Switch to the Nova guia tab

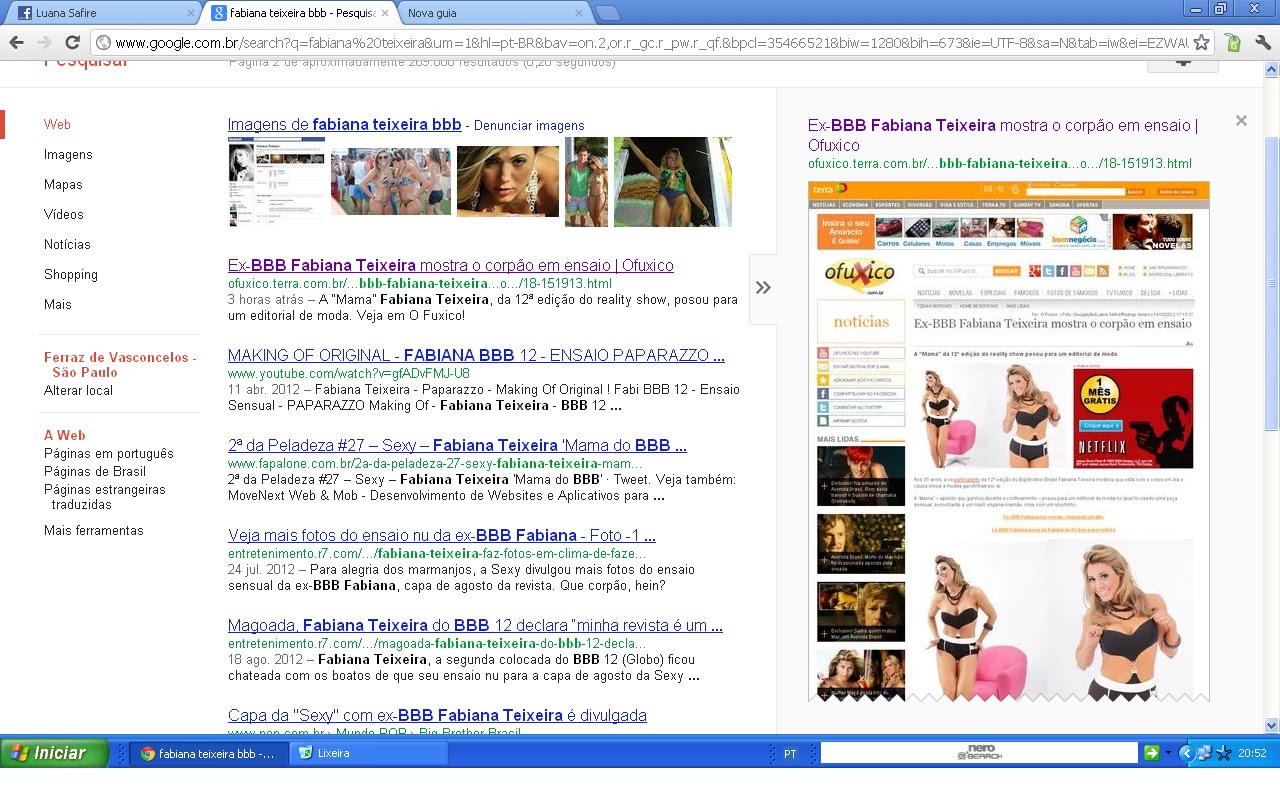(493, 13)
